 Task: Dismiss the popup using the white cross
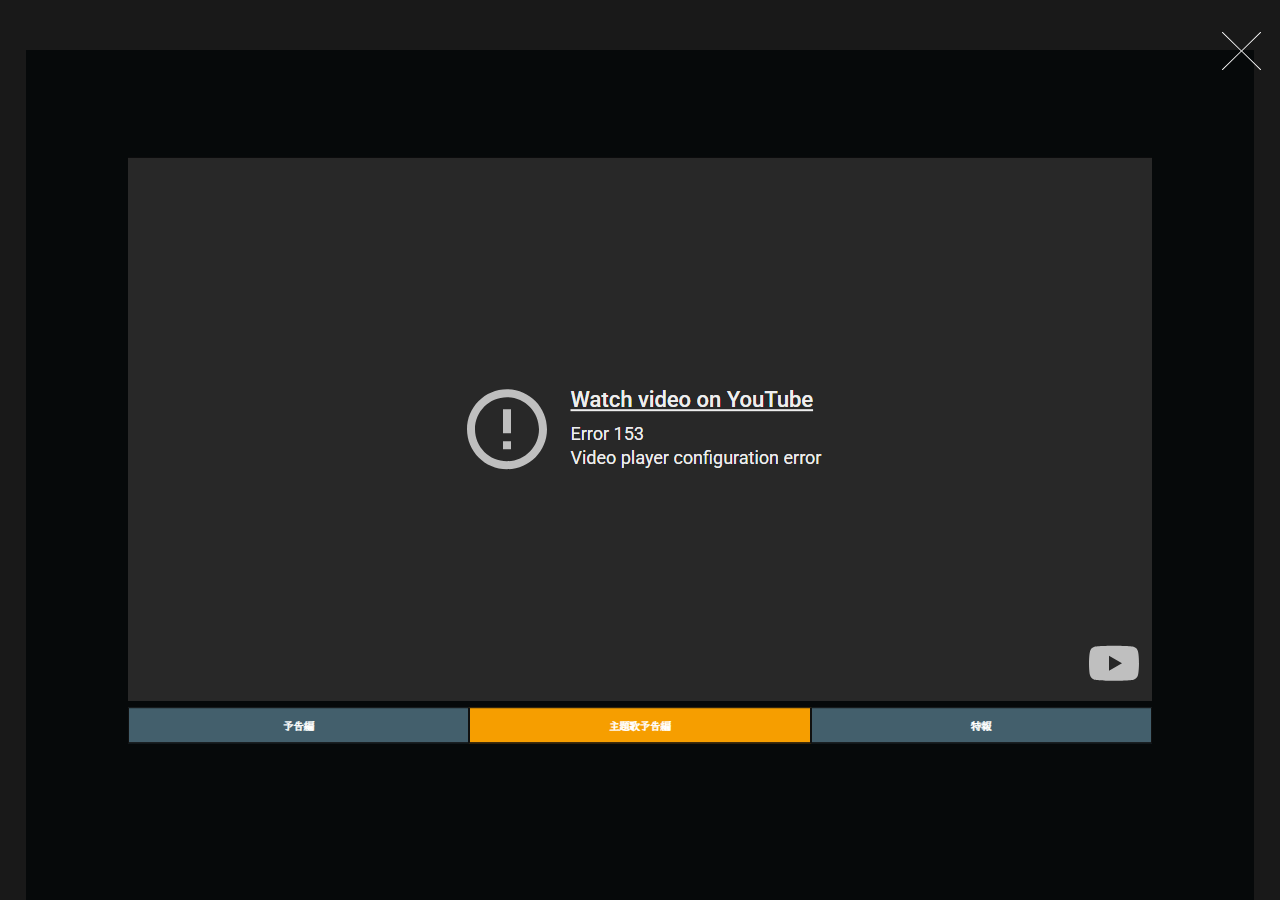pyautogui.click(x=1241, y=51)
